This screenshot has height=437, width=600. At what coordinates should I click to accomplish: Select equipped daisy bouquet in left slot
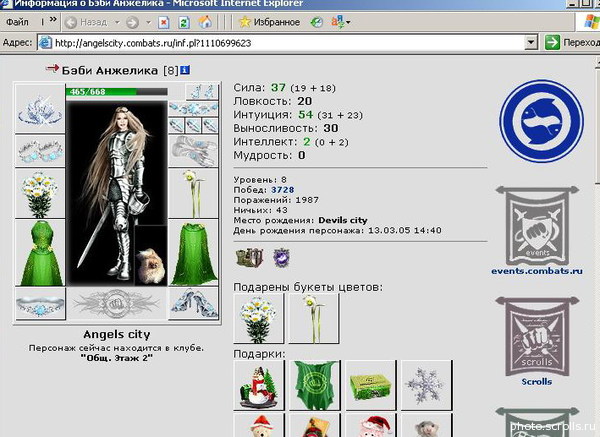[40, 194]
